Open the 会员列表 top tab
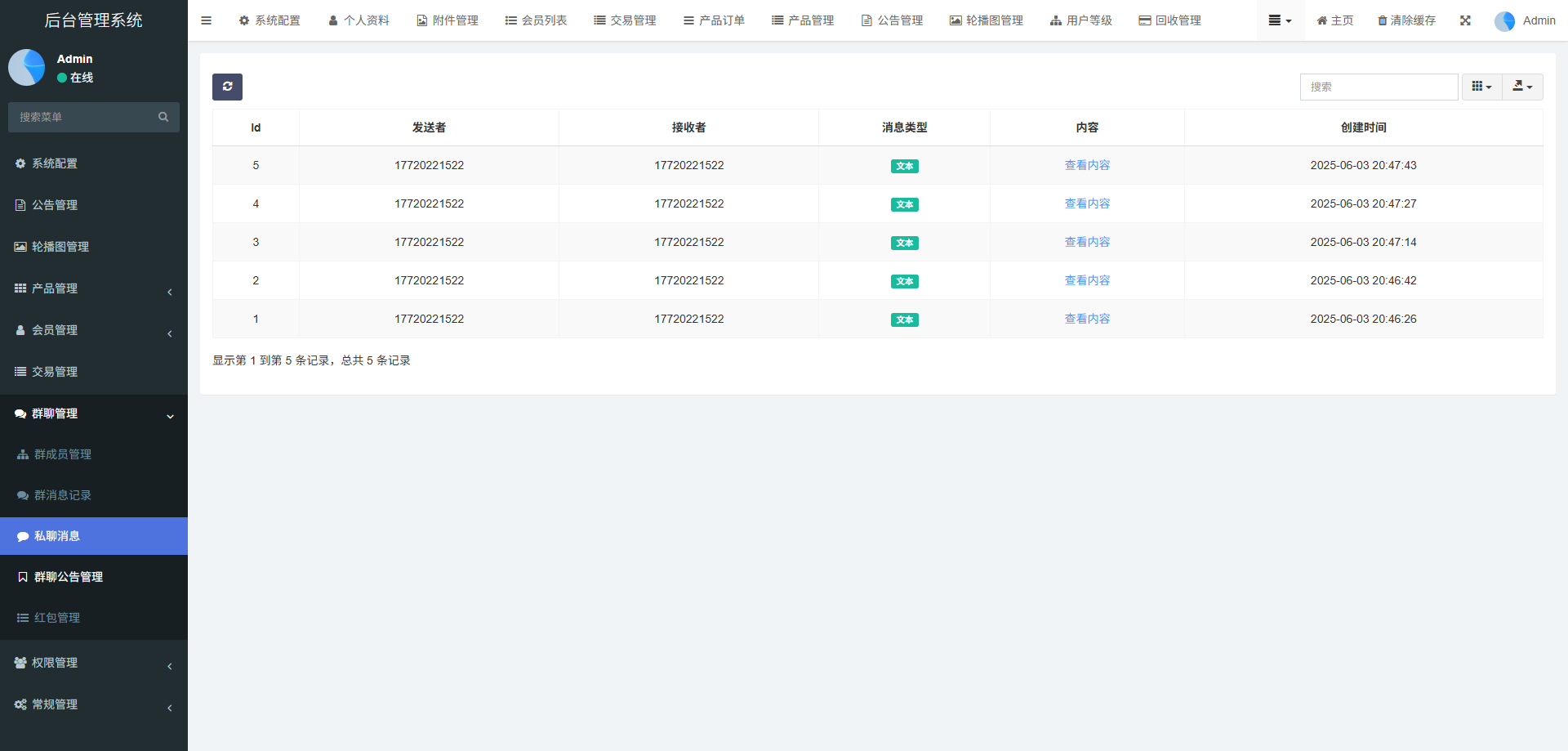This screenshot has height=751, width=1568. [x=536, y=20]
